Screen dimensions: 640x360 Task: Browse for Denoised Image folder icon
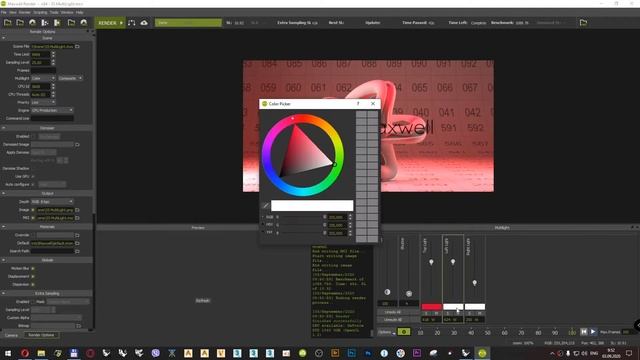[x=78, y=144]
